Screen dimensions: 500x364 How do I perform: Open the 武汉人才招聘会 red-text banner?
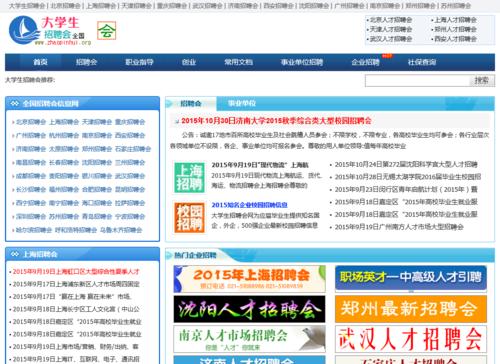coord(411,339)
